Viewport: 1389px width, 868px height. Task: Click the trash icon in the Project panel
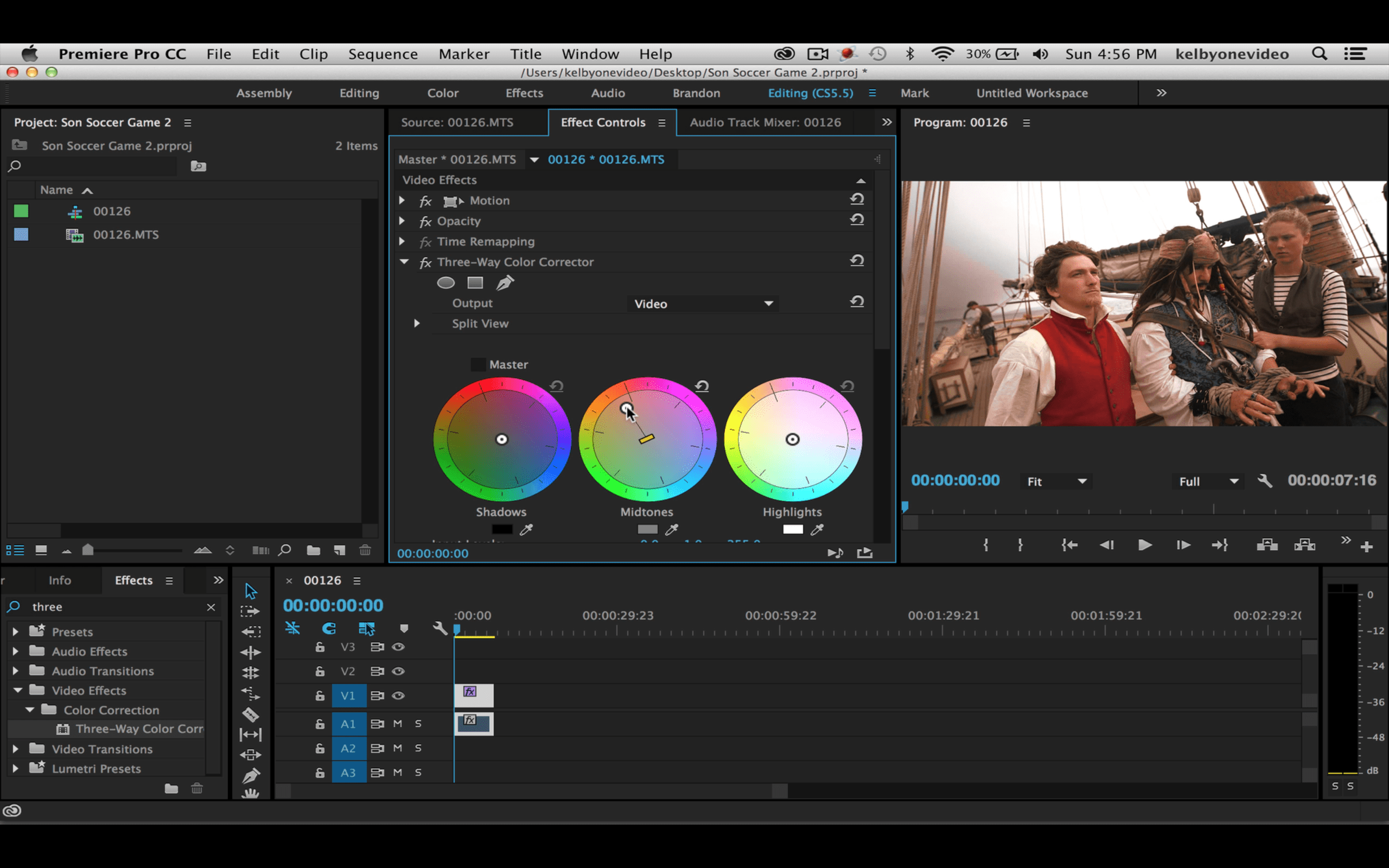pyautogui.click(x=366, y=550)
